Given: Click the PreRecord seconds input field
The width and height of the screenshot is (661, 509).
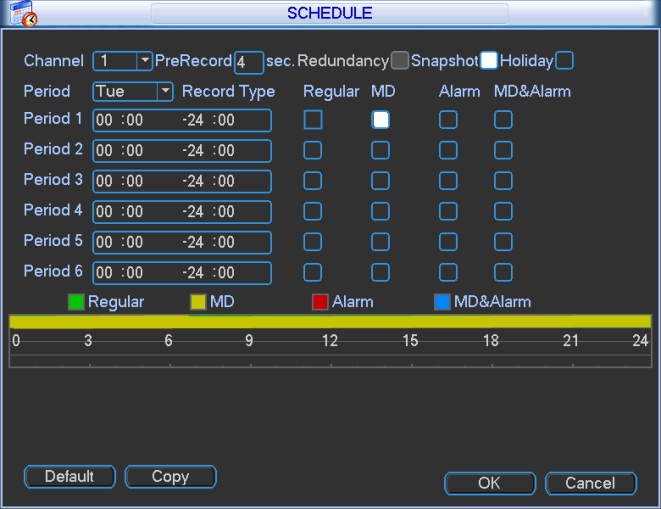Looking at the screenshot, I should pyautogui.click(x=248, y=62).
